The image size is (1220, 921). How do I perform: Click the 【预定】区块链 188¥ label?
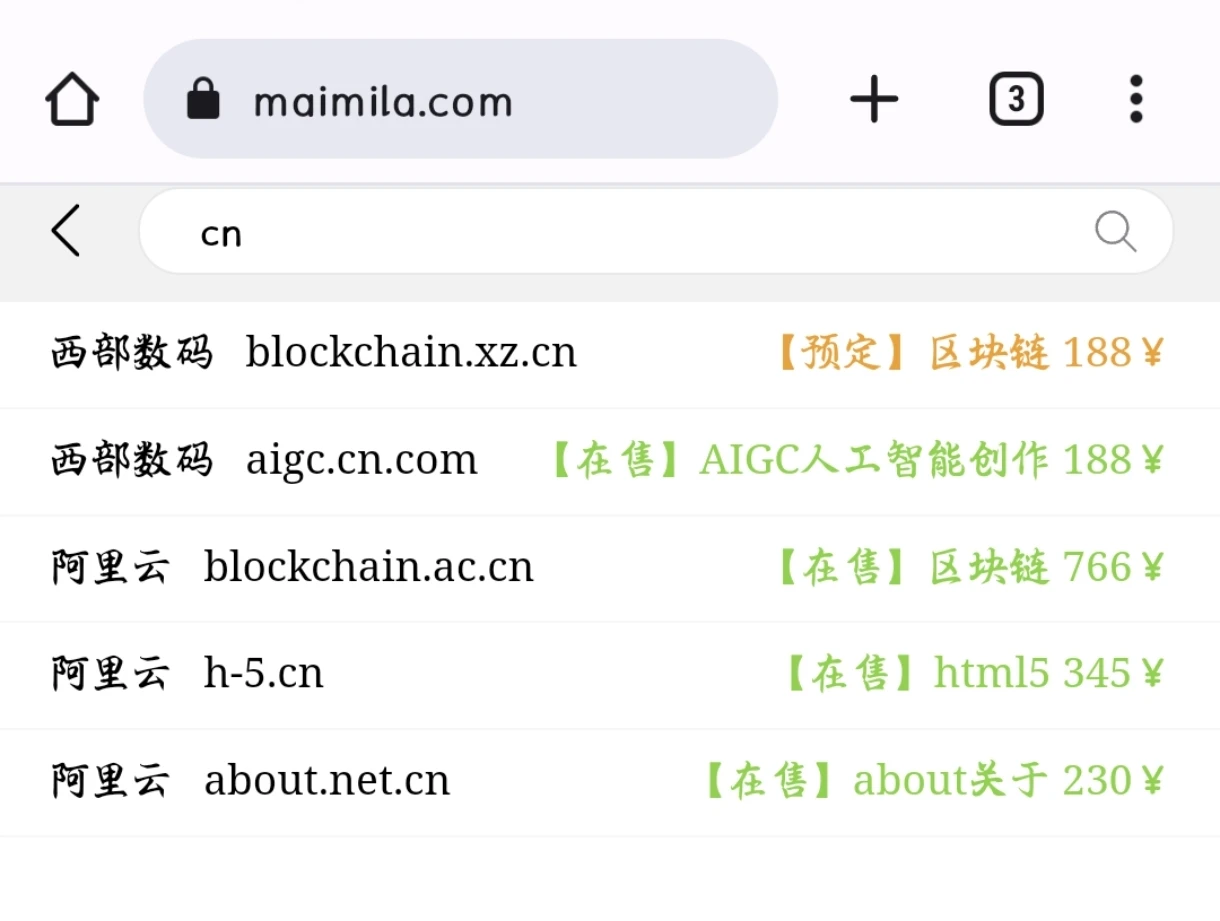click(968, 353)
